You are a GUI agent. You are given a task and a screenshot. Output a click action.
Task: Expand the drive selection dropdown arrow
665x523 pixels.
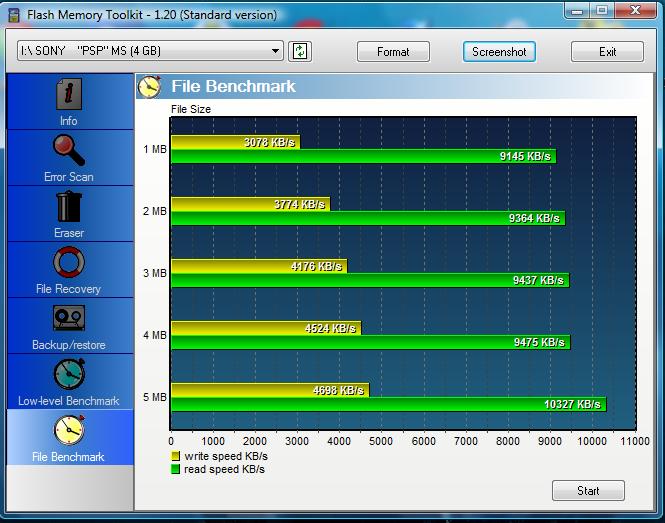[x=276, y=51]
